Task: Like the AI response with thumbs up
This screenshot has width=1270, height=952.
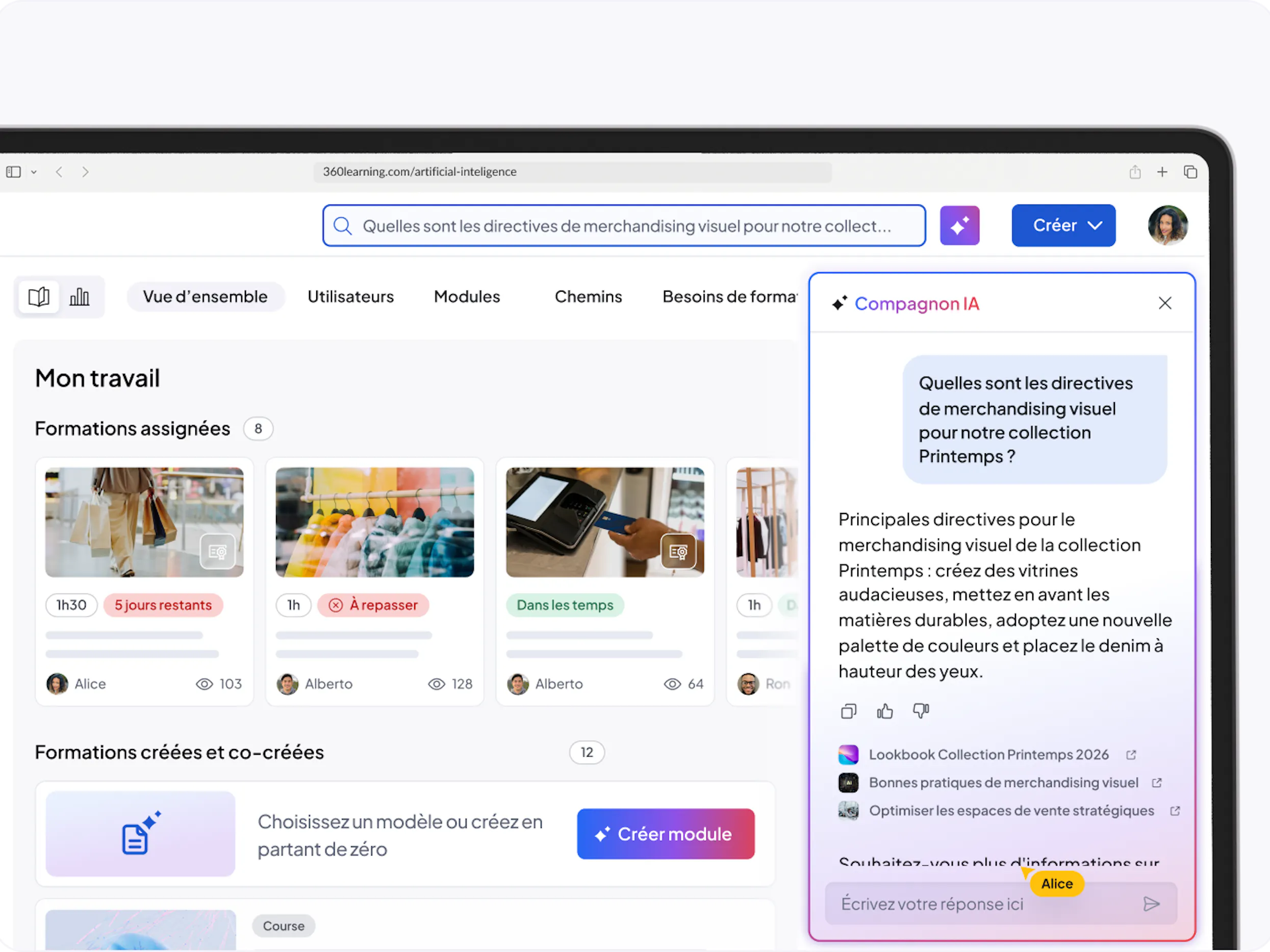Action: click(x=885, y=711)
